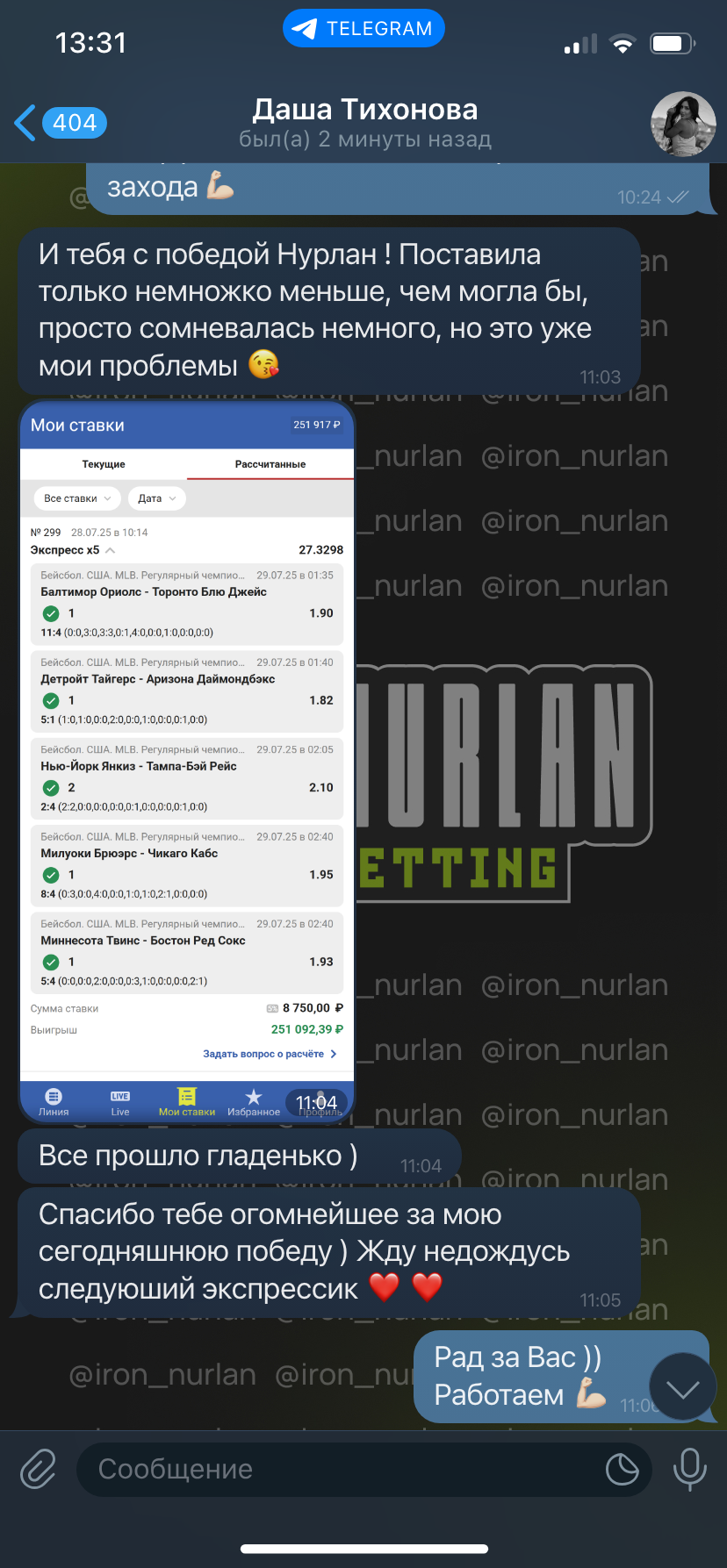Image resolution: width=727 pixels, height=1568 pixels.
Task: Select the message 'Все прошло гладенько )'
Action: coord(239,1156)
